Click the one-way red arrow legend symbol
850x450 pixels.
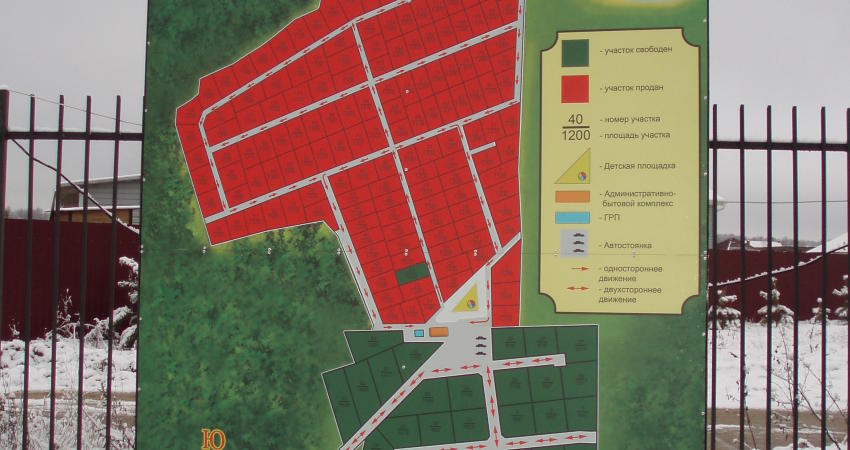580,269
